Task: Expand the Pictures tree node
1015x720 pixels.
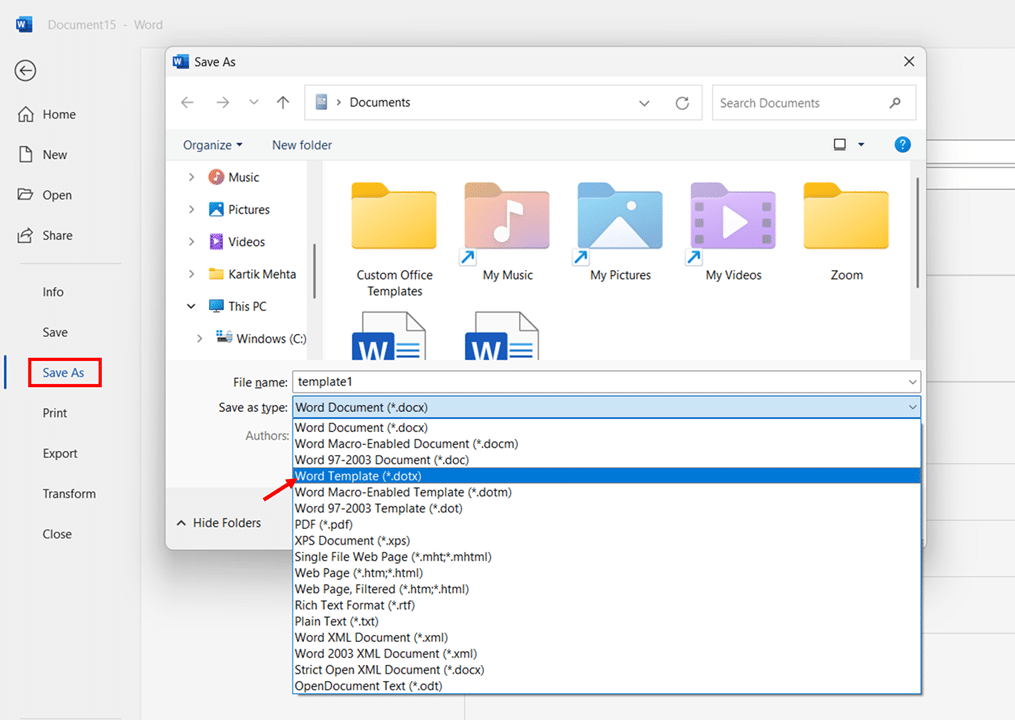Action: coord(191,209)
